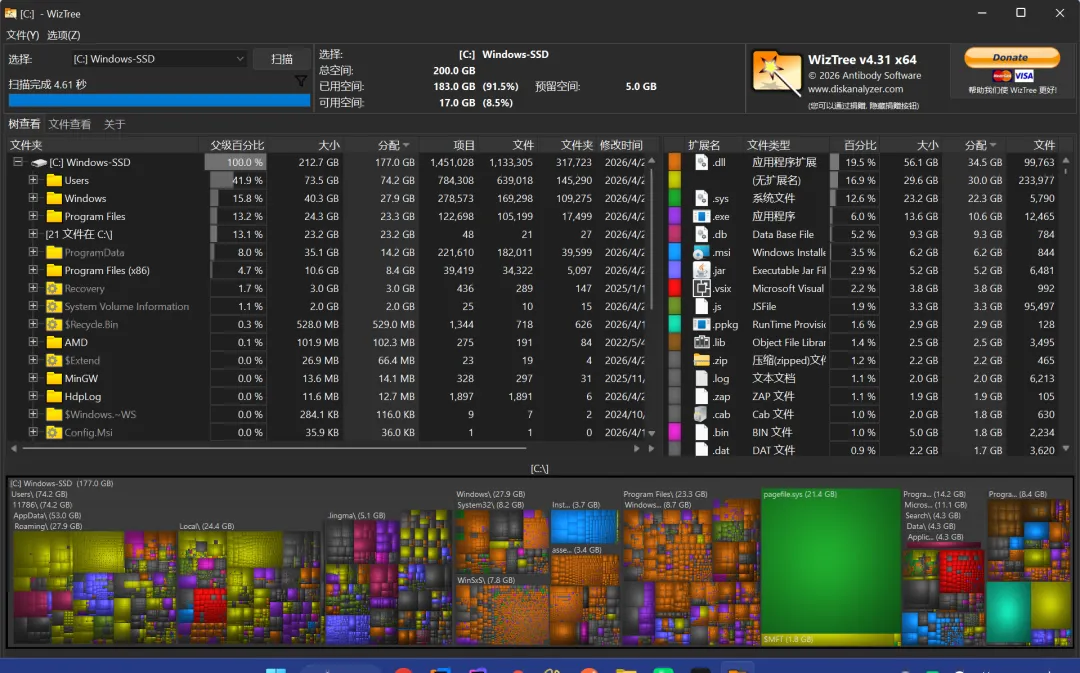Screen dimensions: 1080x673
Task: Click the MinGW folder icon
Action: click(54, 378)
